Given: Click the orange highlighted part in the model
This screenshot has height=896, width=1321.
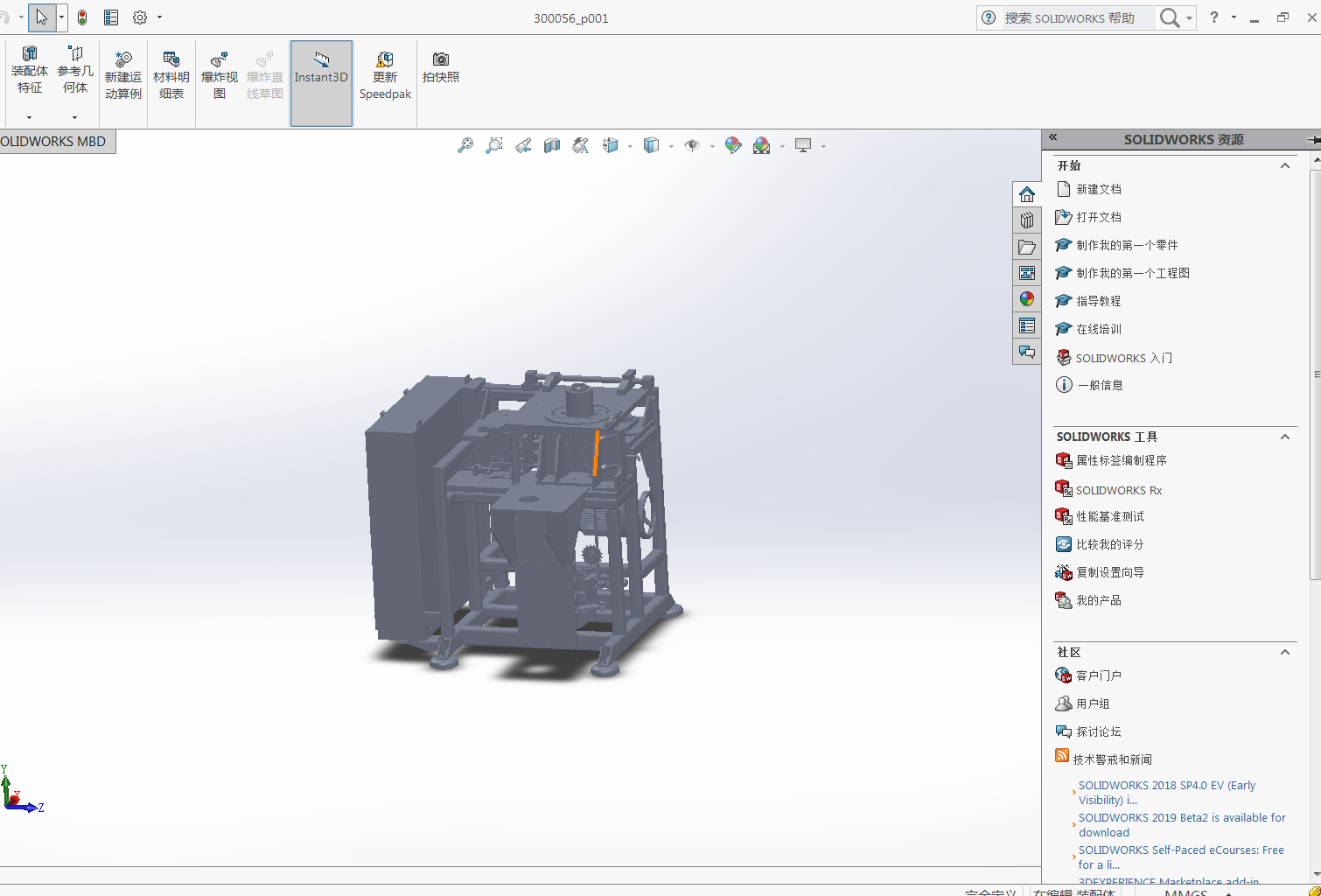Looking at the screenshot, I should (597, 452).
